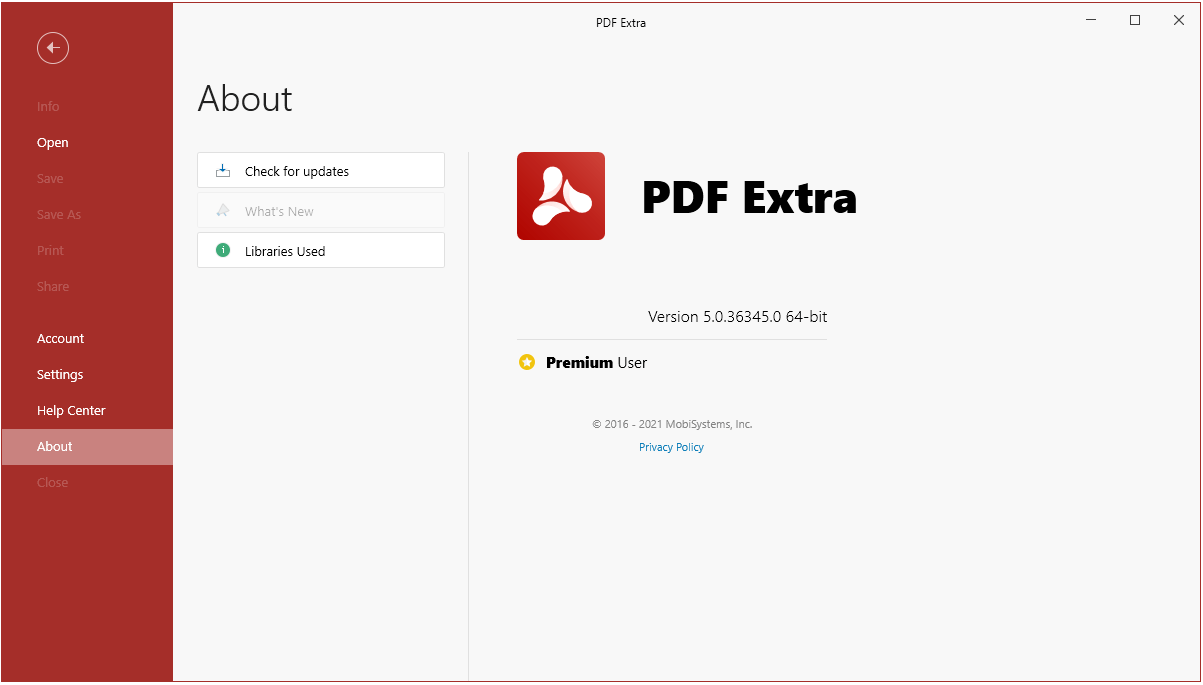Click the About page heading

point(245,98)
